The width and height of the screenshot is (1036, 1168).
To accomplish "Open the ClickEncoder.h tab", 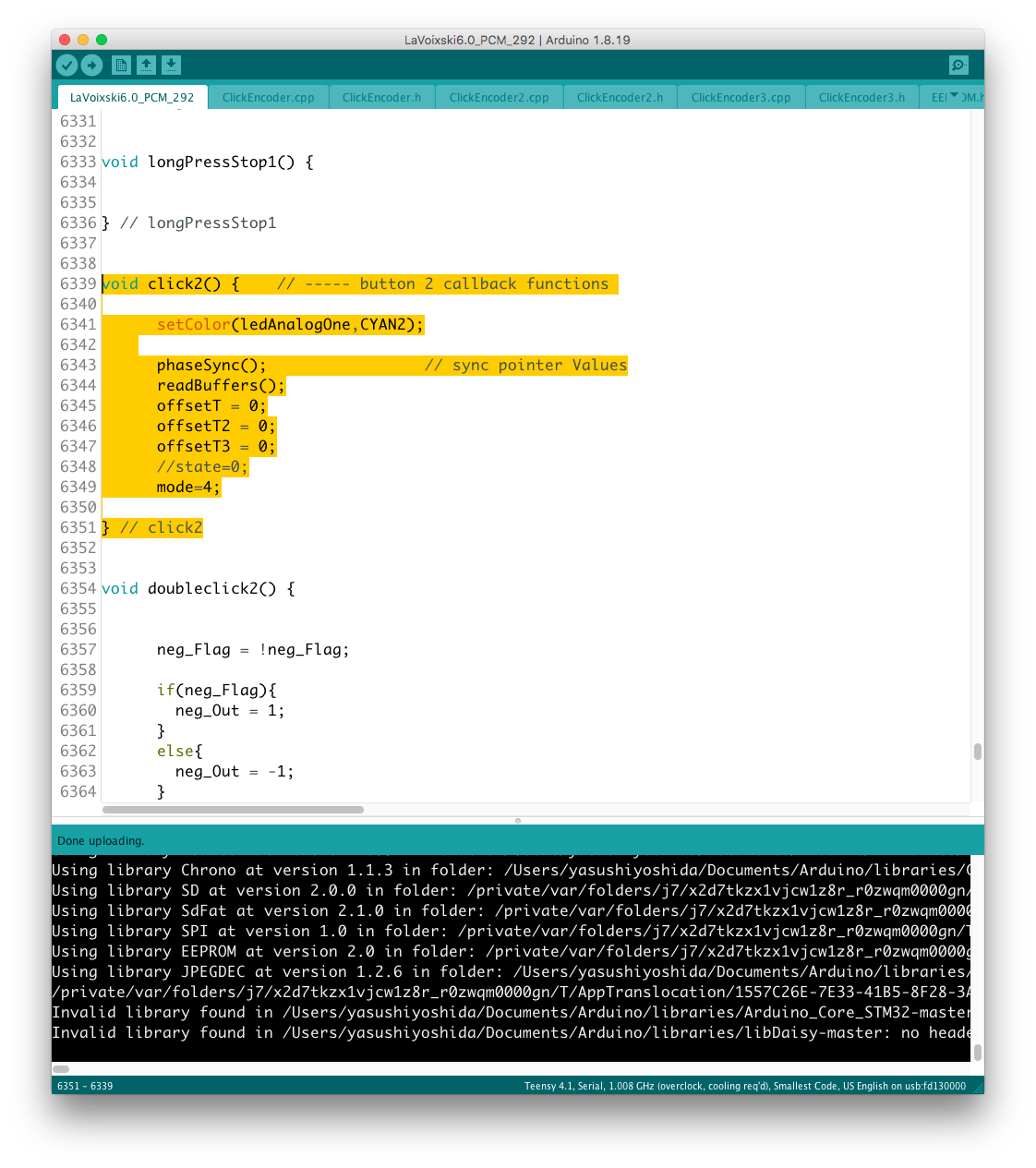I will (x=381, y=97).
